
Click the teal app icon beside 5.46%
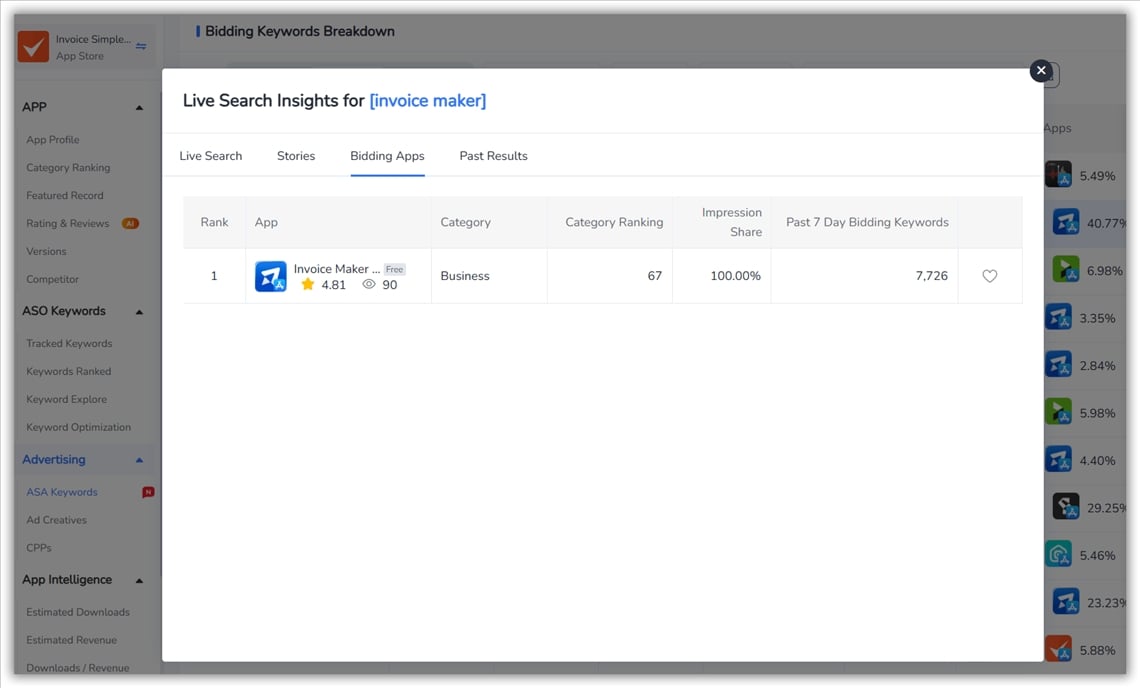click(x=1058, y=554)
